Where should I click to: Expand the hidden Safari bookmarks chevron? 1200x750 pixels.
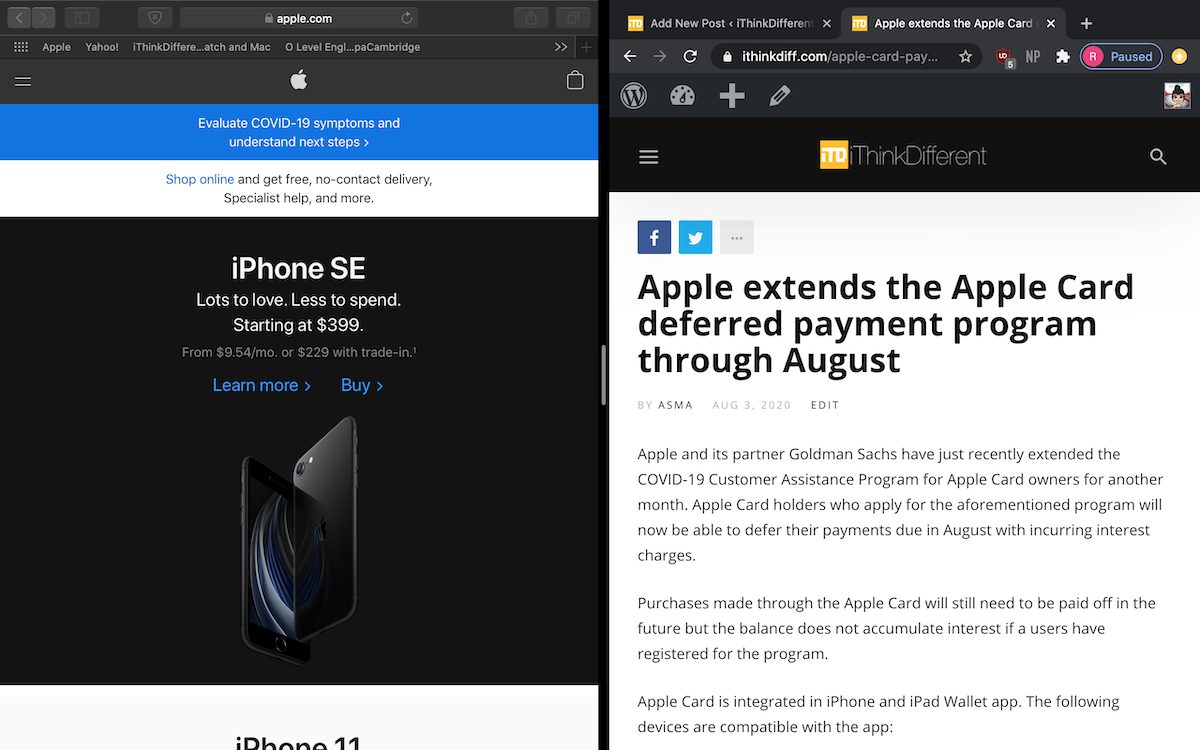coord(560,47)
